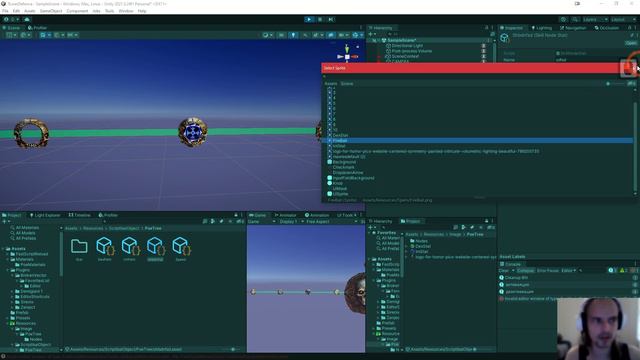Open the Component menu
The width and height of the screenshot is (640, 360).
[x=77, y=11]
